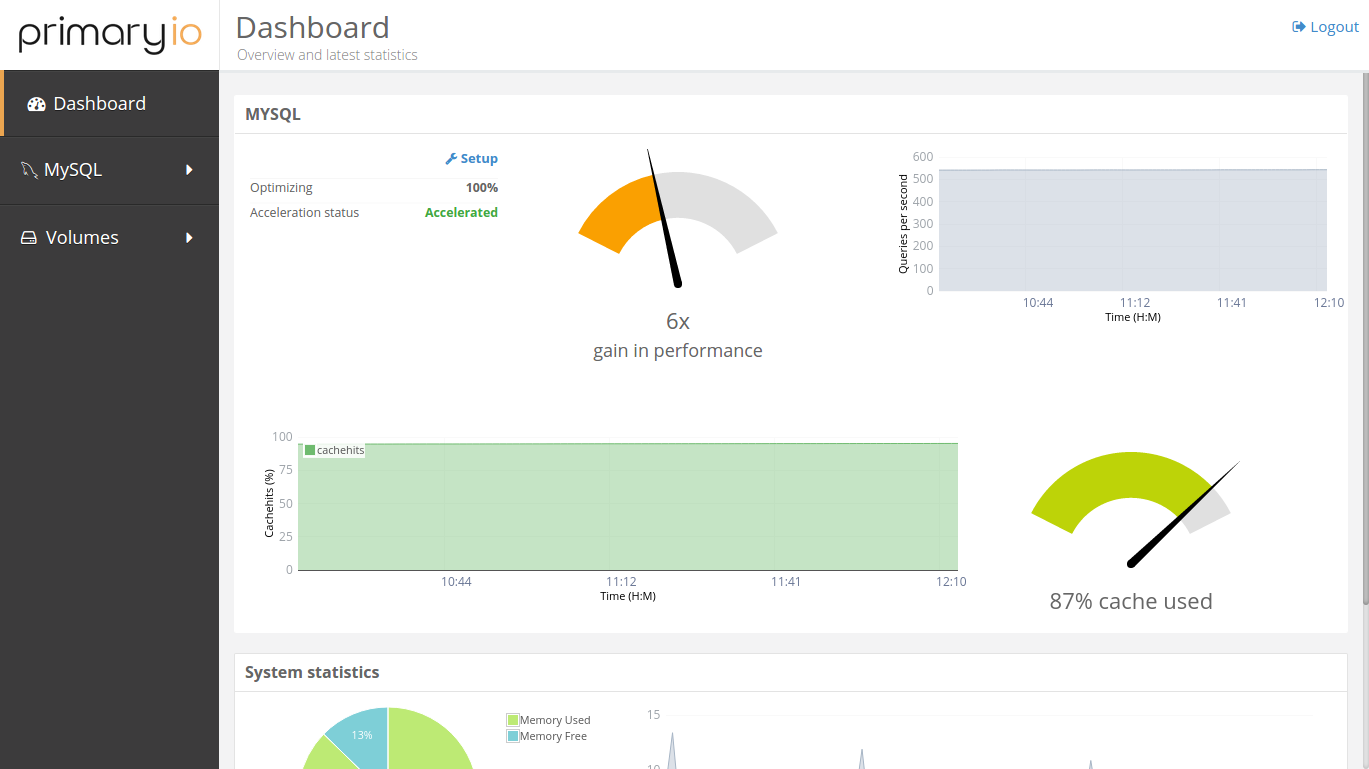Open the Volumes menu item
Viewport: 1369px width, 769px height.
point(110,238)
